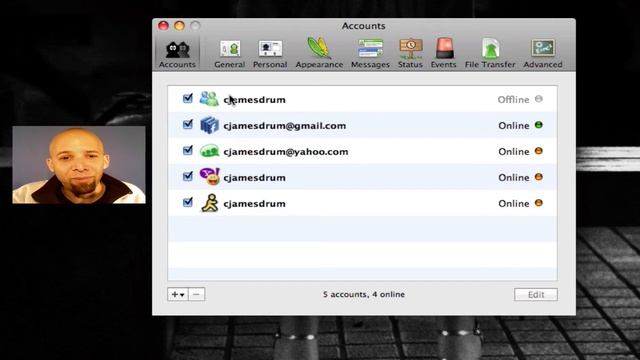Open the File Transfer preferences pane
The image size is (640, 360).
coord(490,54)
